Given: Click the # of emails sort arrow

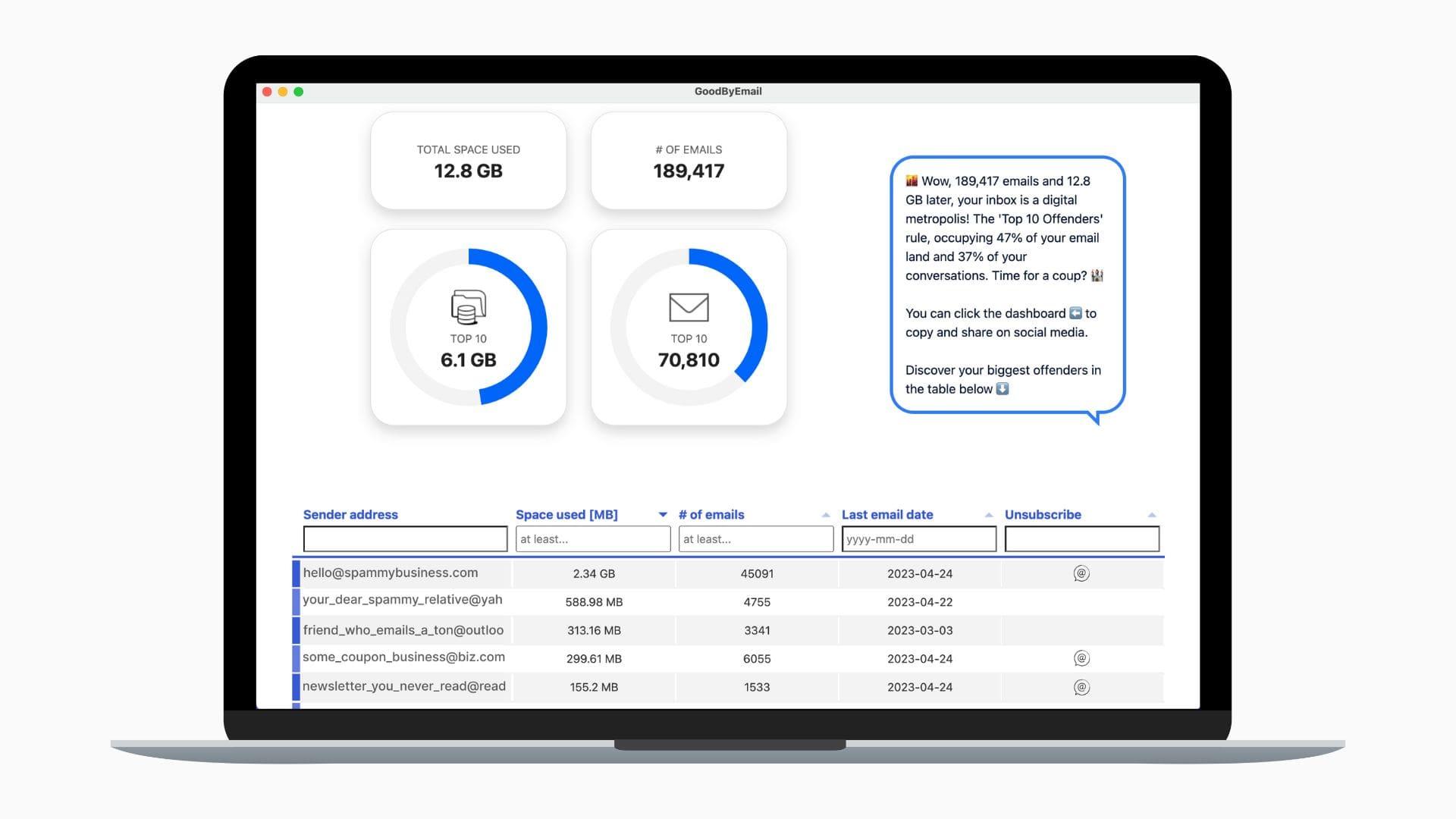Looking at the screenshot, I should [x=826, y=513].
